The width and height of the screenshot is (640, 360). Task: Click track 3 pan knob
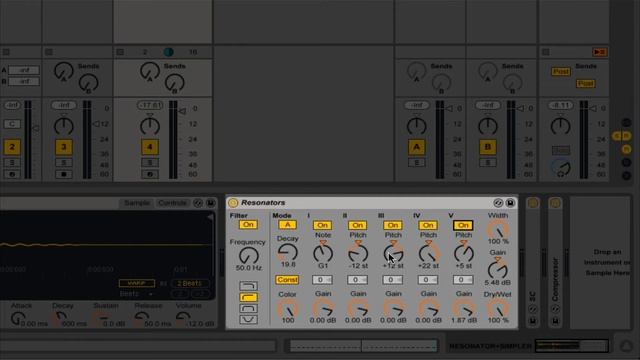click(64, 126)
